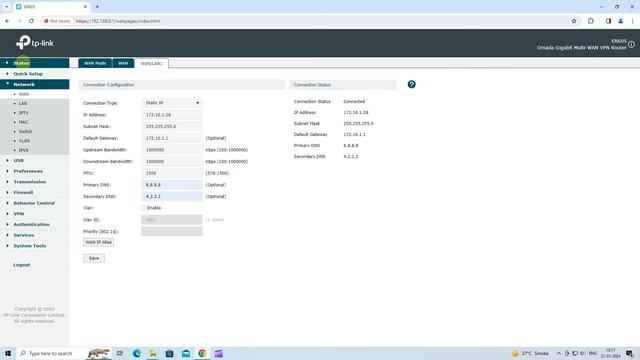Bookmark this page with the star icon

coord(574,21)
